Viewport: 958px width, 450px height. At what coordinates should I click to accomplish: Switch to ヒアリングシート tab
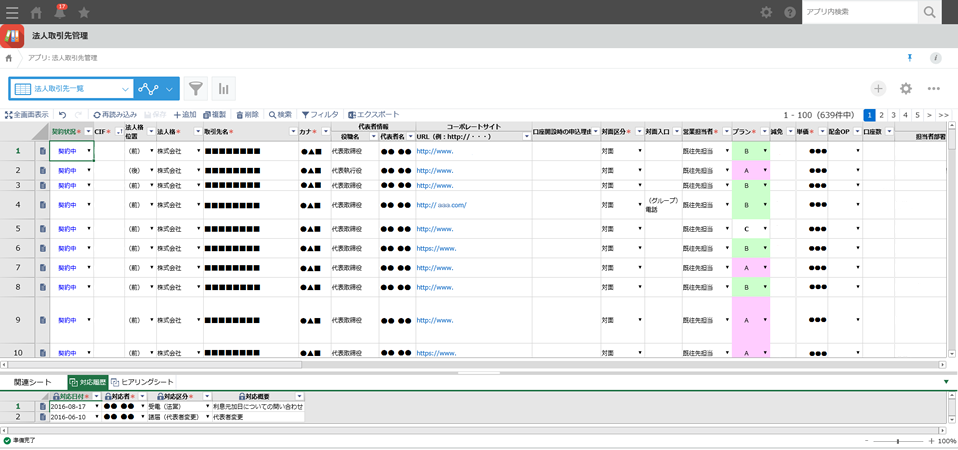coord(141,382)
